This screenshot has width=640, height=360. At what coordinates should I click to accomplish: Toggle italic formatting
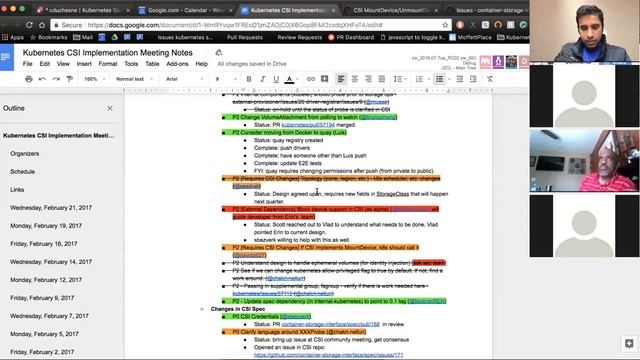point(262,79)
